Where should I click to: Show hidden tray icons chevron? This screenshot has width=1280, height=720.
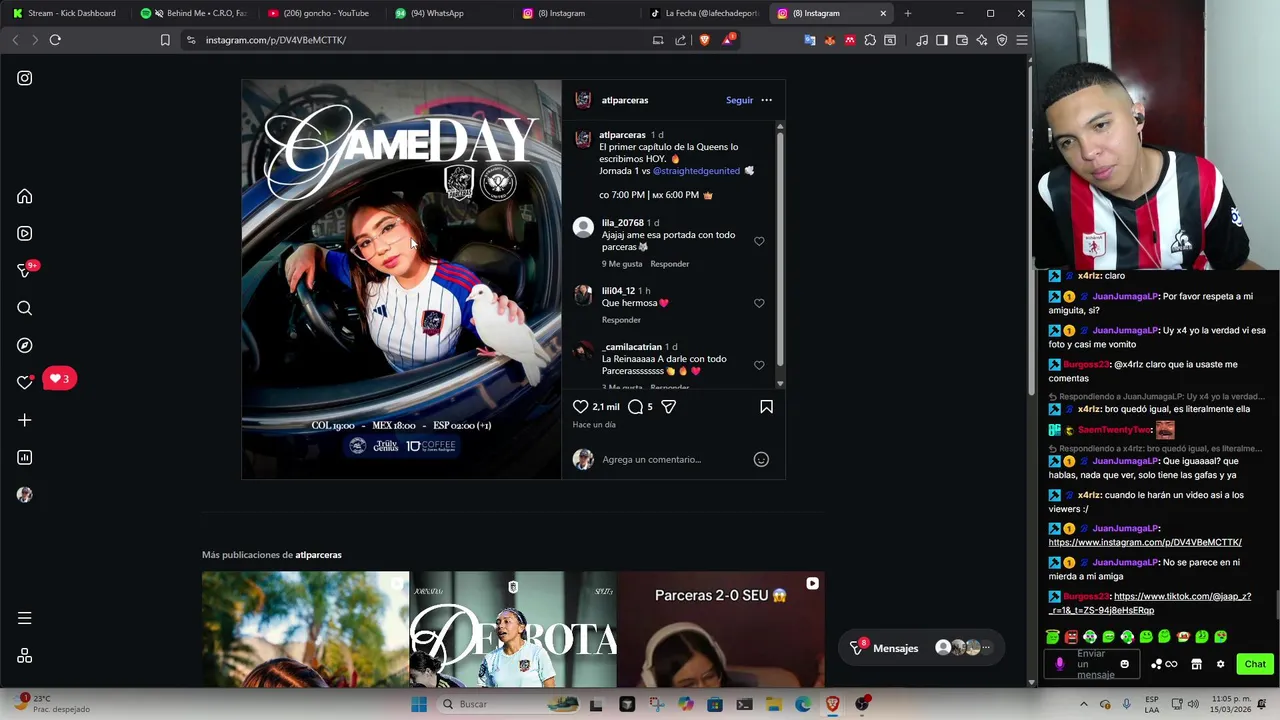1084,704
